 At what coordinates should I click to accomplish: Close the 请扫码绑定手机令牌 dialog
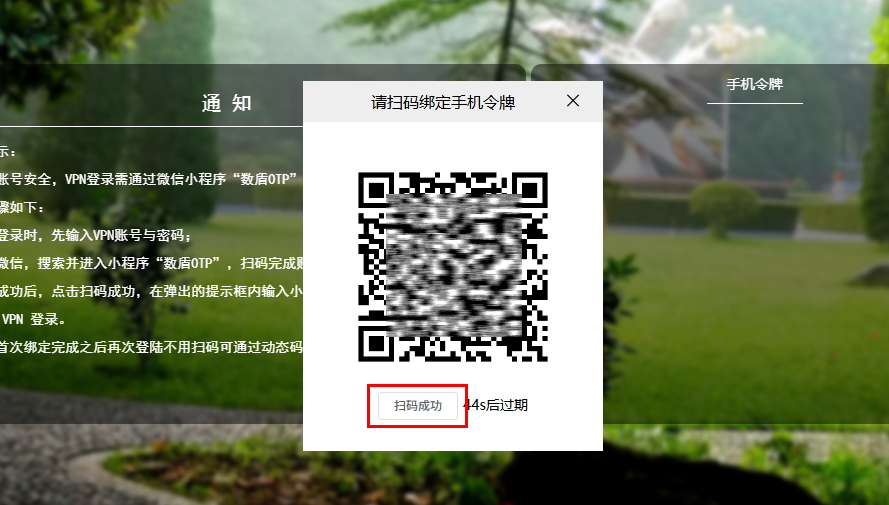[573, 101]
